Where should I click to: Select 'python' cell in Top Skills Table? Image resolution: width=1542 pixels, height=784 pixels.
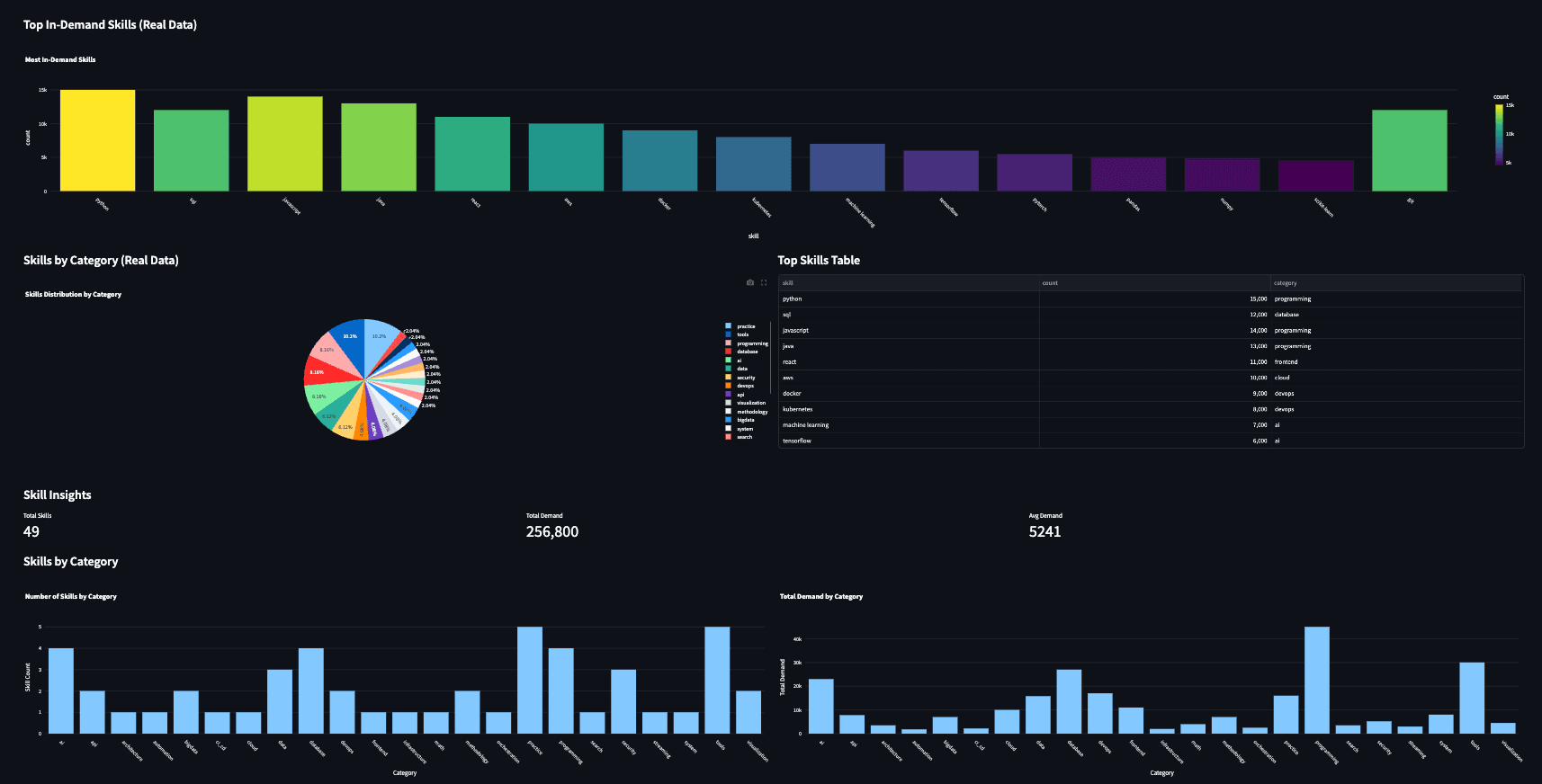(909, 298)
